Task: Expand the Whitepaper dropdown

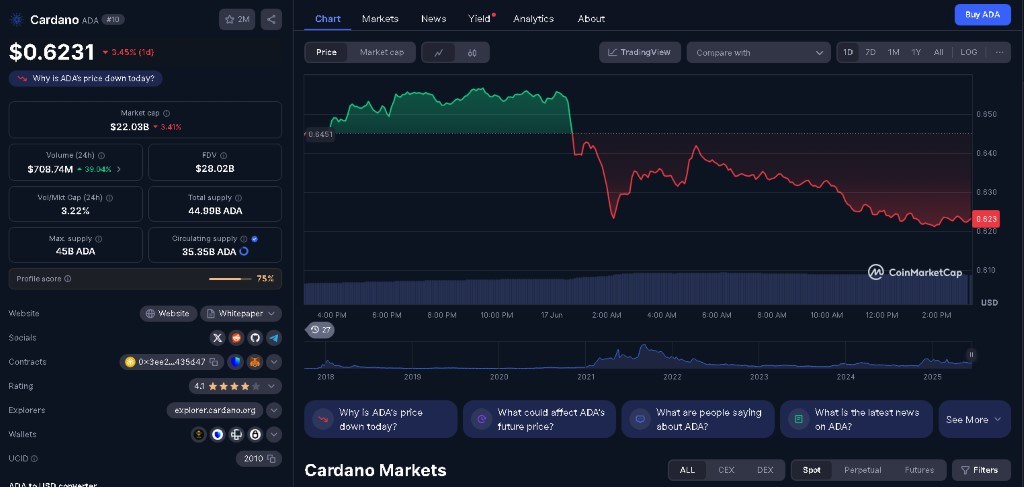Action: point(241,313)
